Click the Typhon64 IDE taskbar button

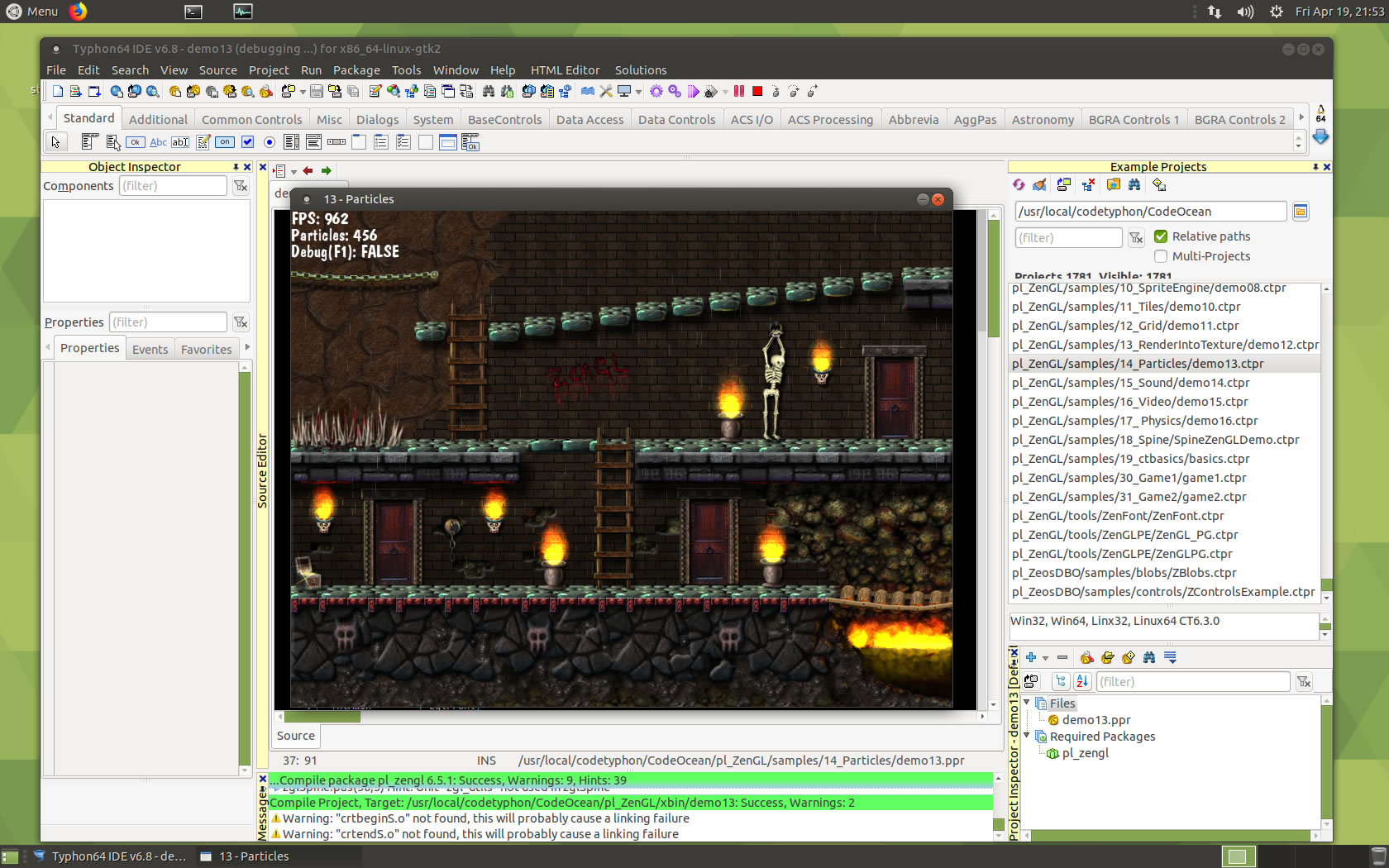pyautogui.click(x=110, y=856)
